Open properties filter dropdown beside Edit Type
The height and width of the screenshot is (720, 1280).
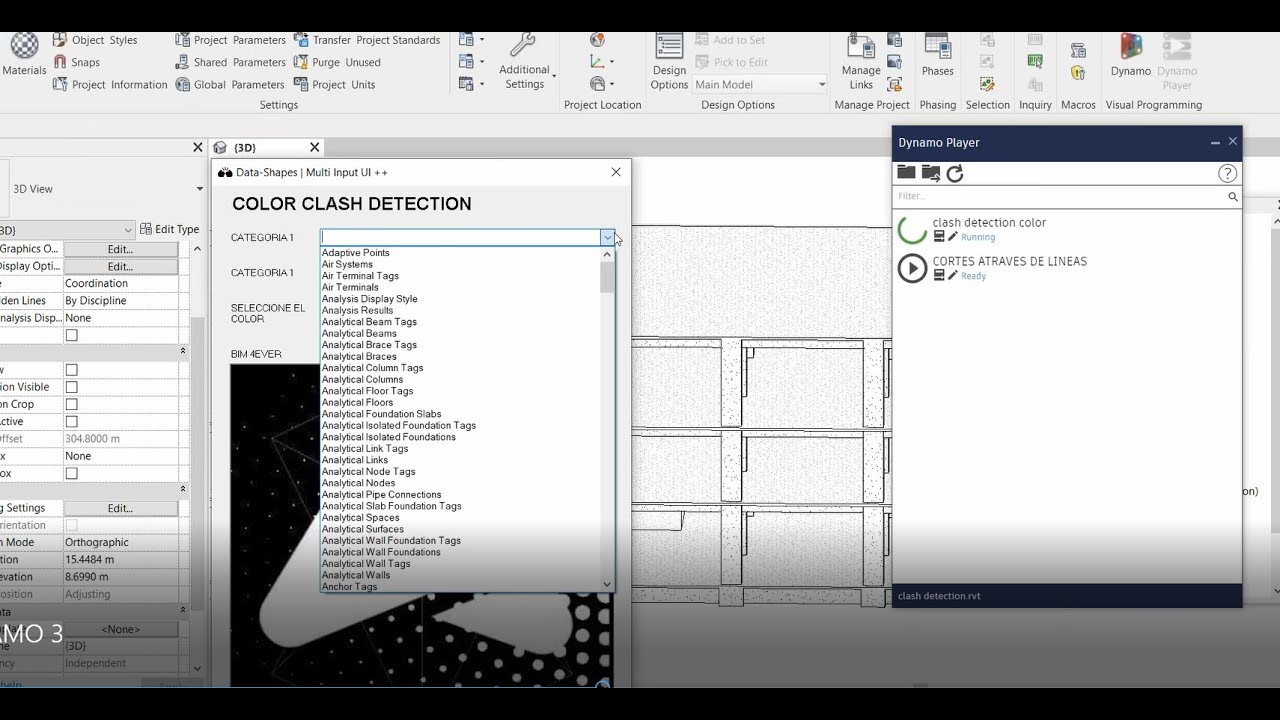pyautogui.click(x=127, y=230)
